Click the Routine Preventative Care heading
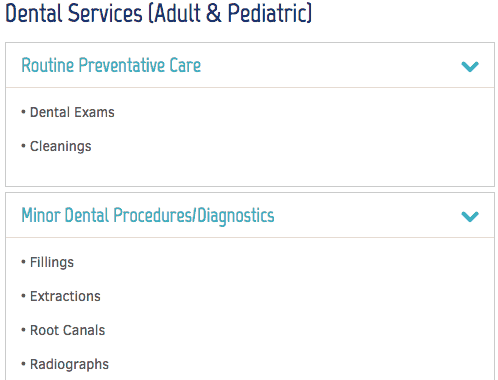 [111, 65]
